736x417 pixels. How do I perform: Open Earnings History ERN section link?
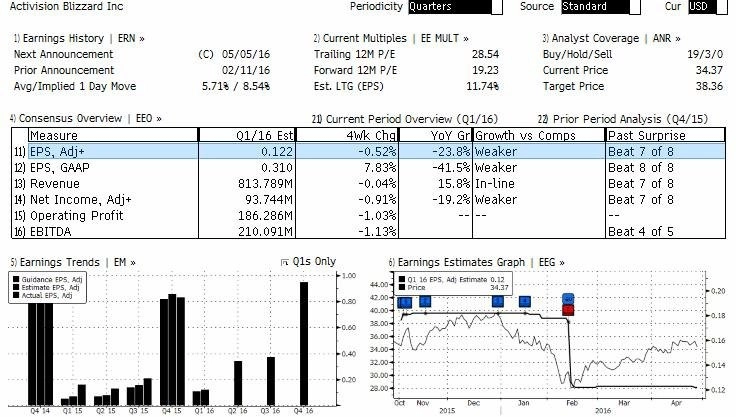click(x=79, y=39)
